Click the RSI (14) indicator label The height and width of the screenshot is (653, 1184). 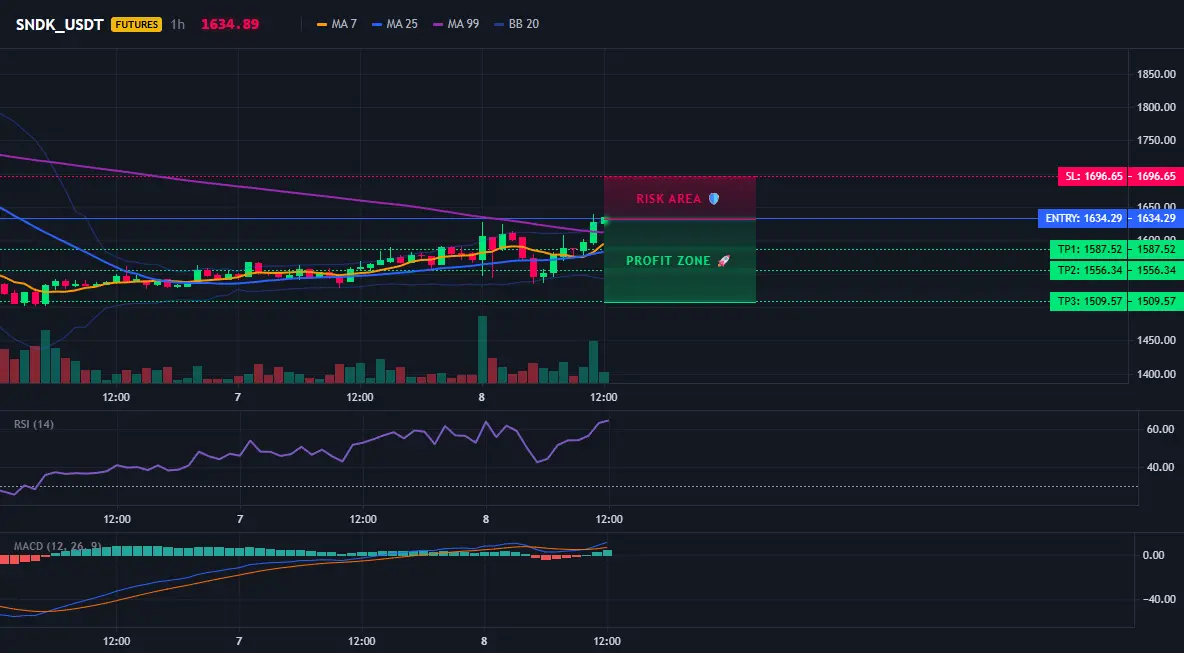(x=34, y=424)
